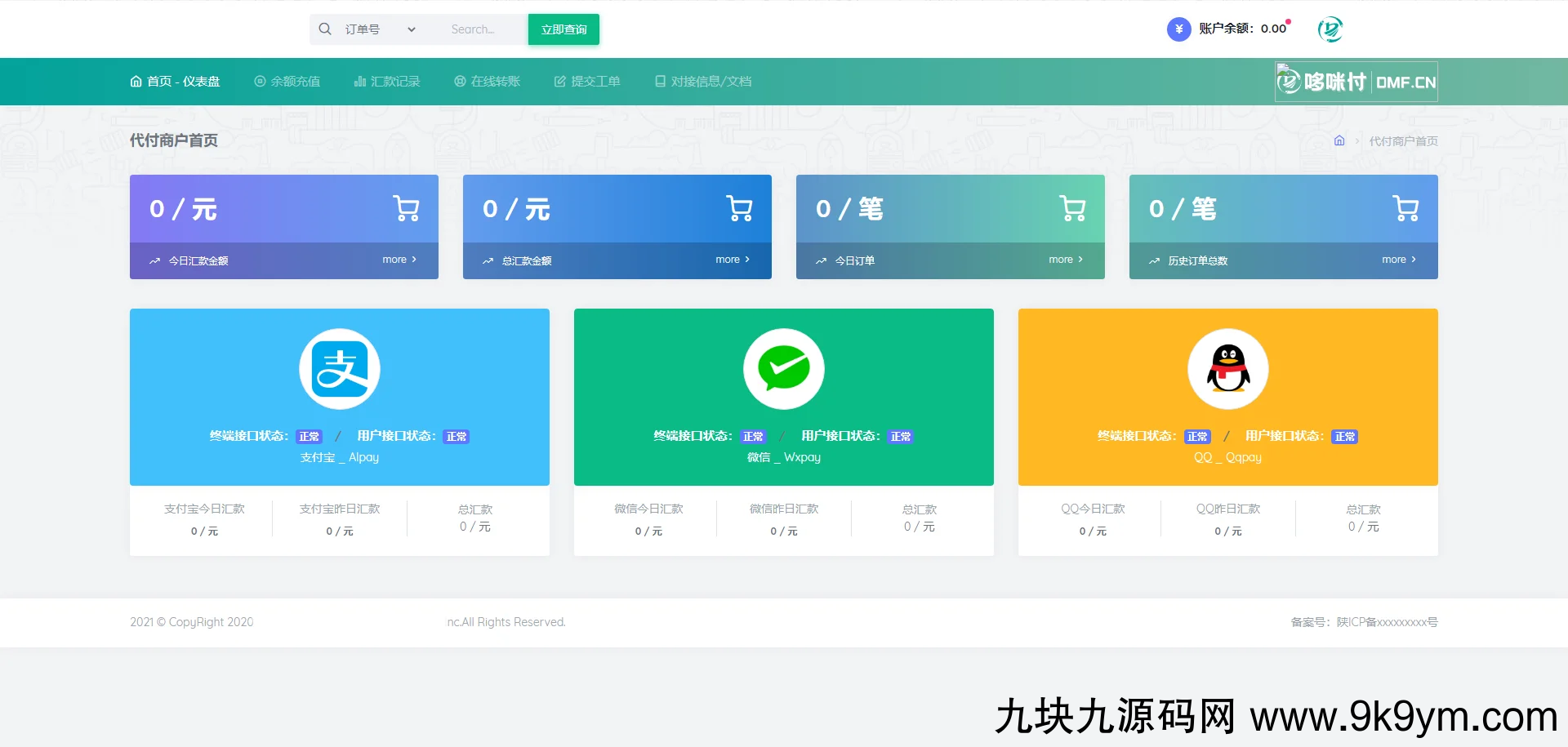1568x747 pixels.
Task: Click the yen account balance icon
Action: point(1178,29)
